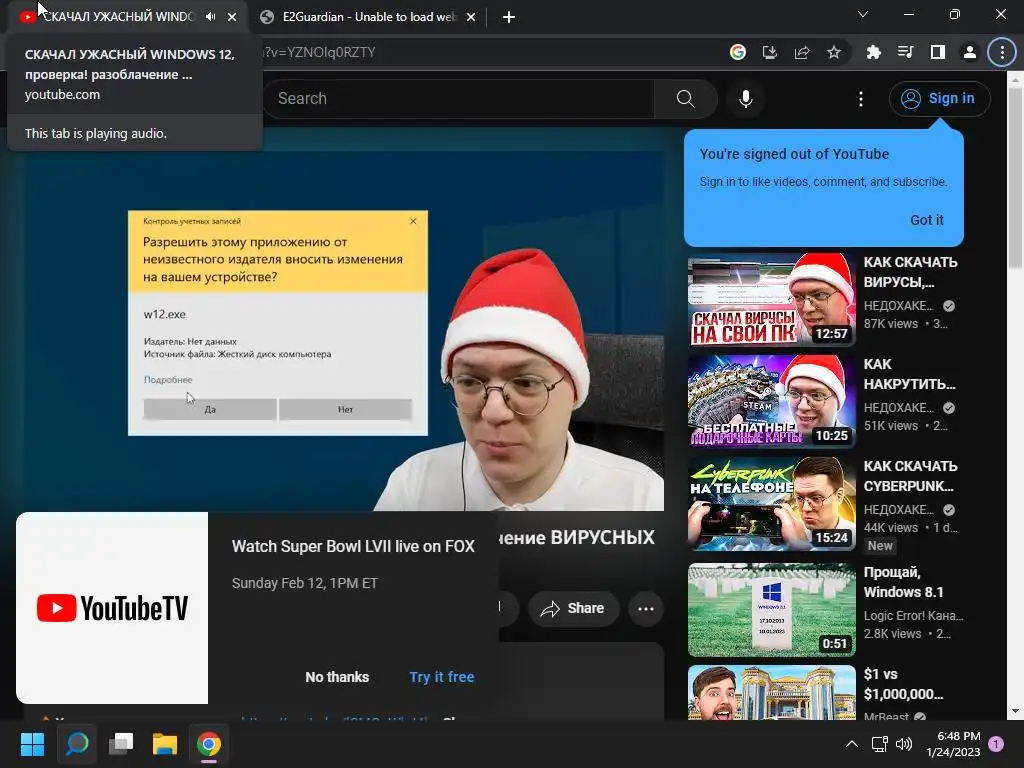Mute audio via the tab speaker icon

(x=210, y=17)
